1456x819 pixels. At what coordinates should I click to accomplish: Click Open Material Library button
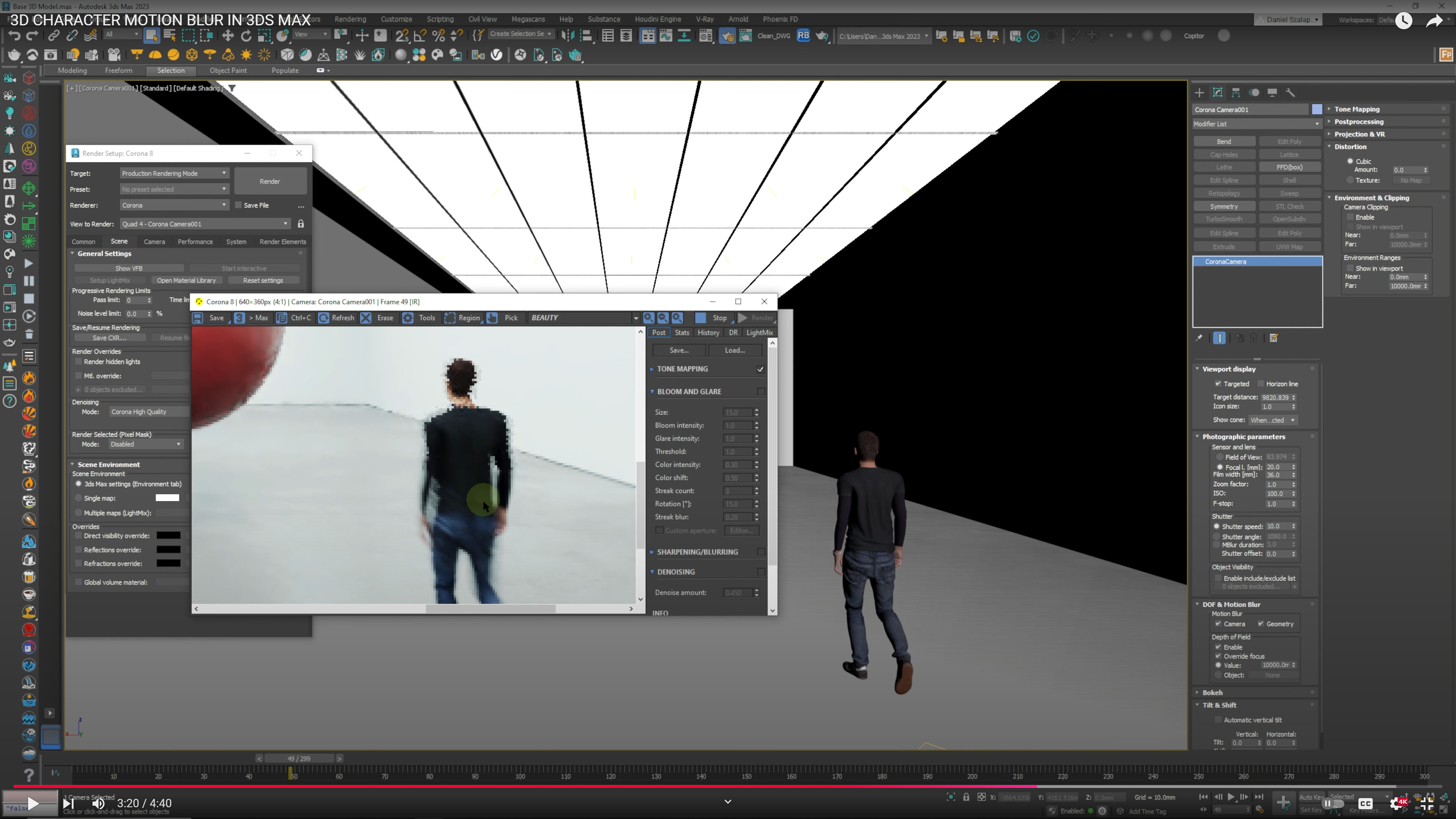pyautogui.click(x=187, y=280)
